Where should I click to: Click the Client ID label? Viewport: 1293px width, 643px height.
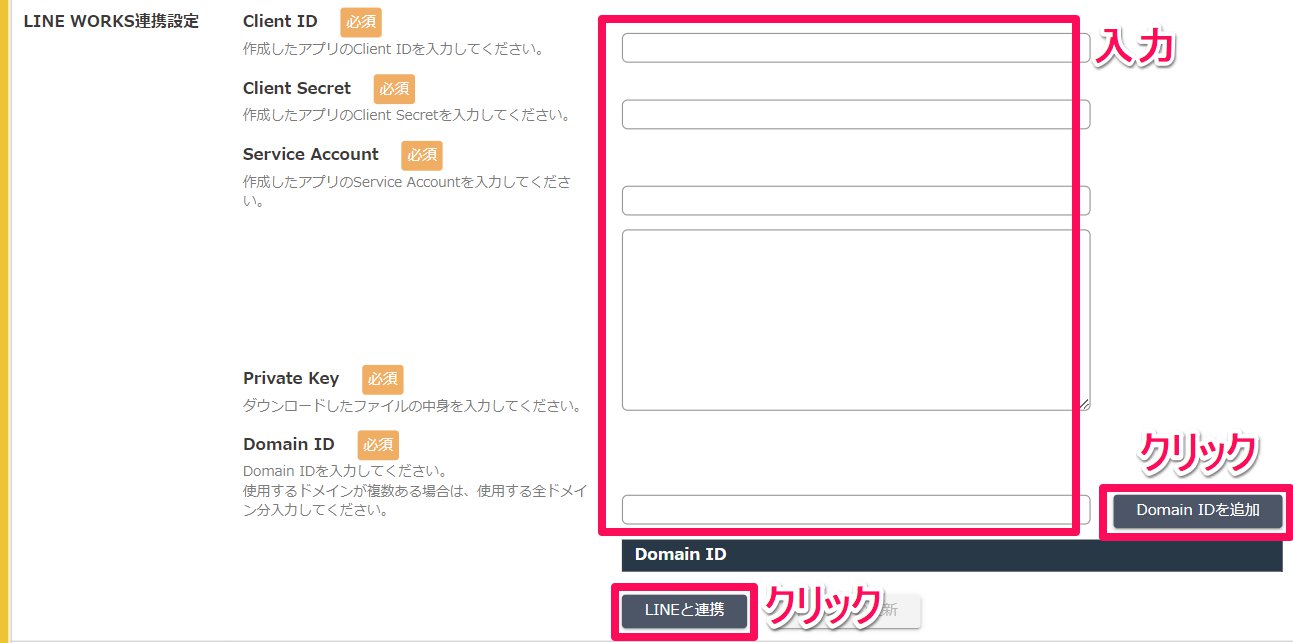coord(280,21)
